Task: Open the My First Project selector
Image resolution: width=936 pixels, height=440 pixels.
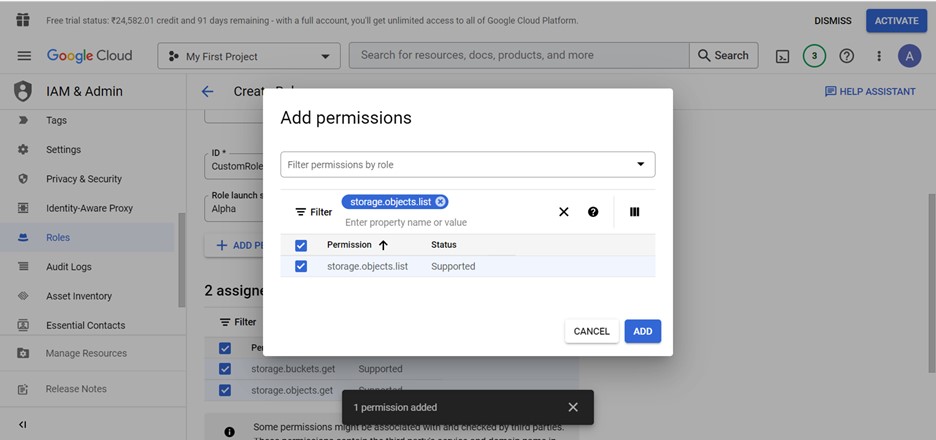Action: point(249,56)
